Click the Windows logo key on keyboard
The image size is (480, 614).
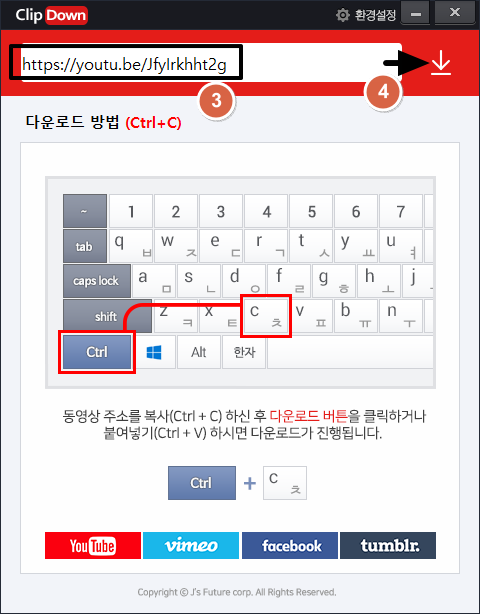point(154,352)
